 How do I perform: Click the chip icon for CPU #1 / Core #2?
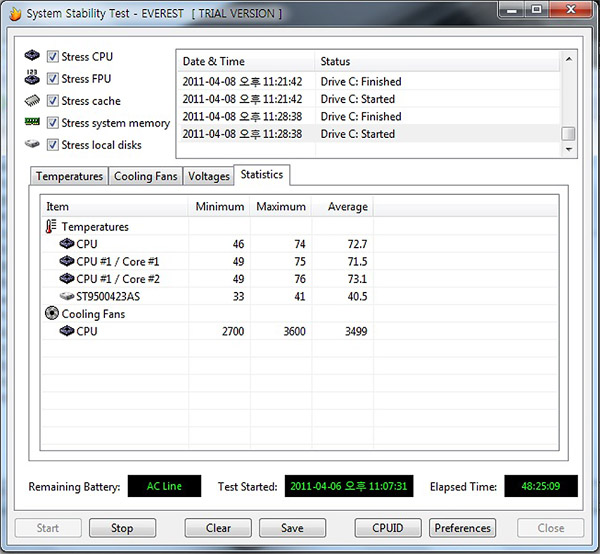click(x=67, y=278)
